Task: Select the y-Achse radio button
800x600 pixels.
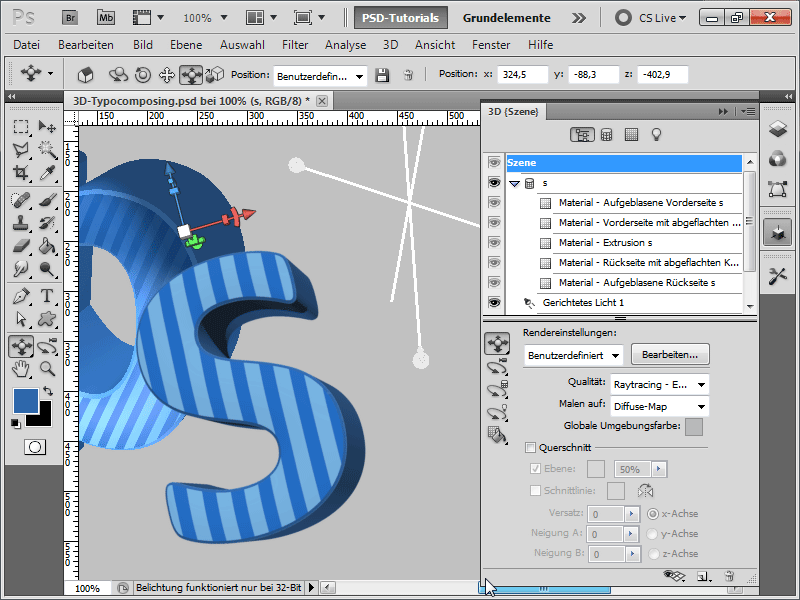Action: click(652, 534)
